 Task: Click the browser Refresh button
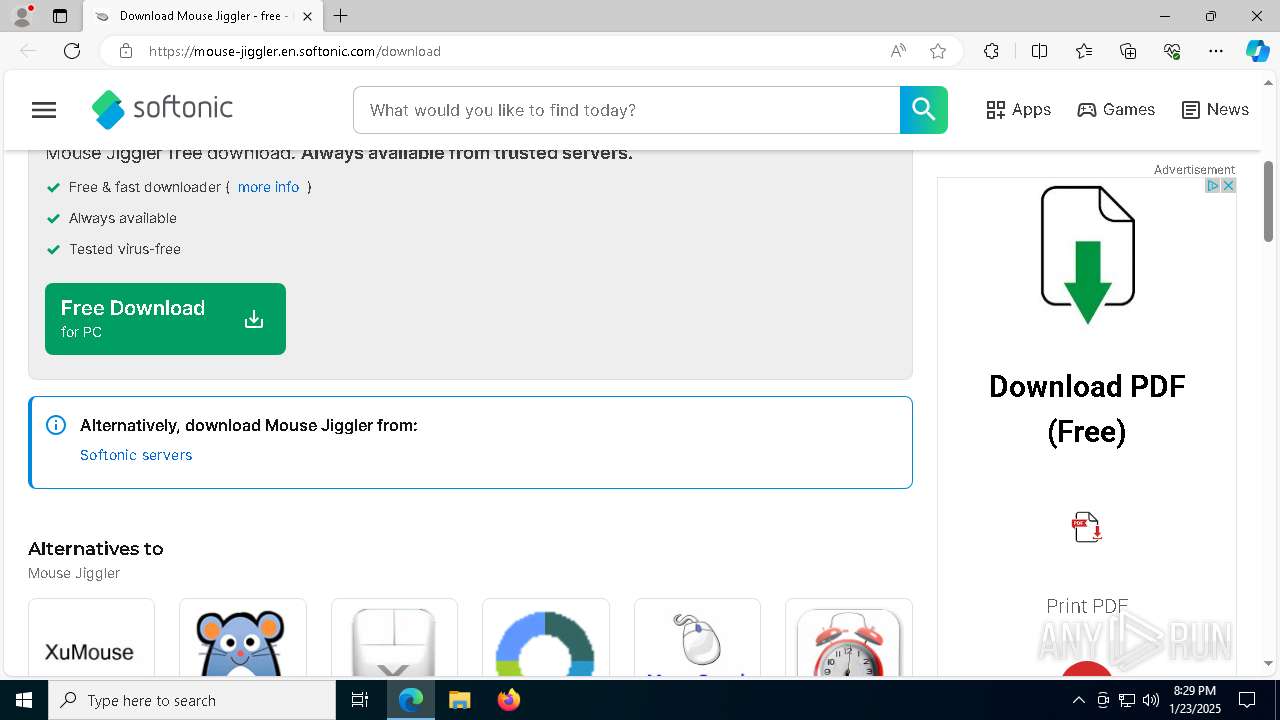72,51
